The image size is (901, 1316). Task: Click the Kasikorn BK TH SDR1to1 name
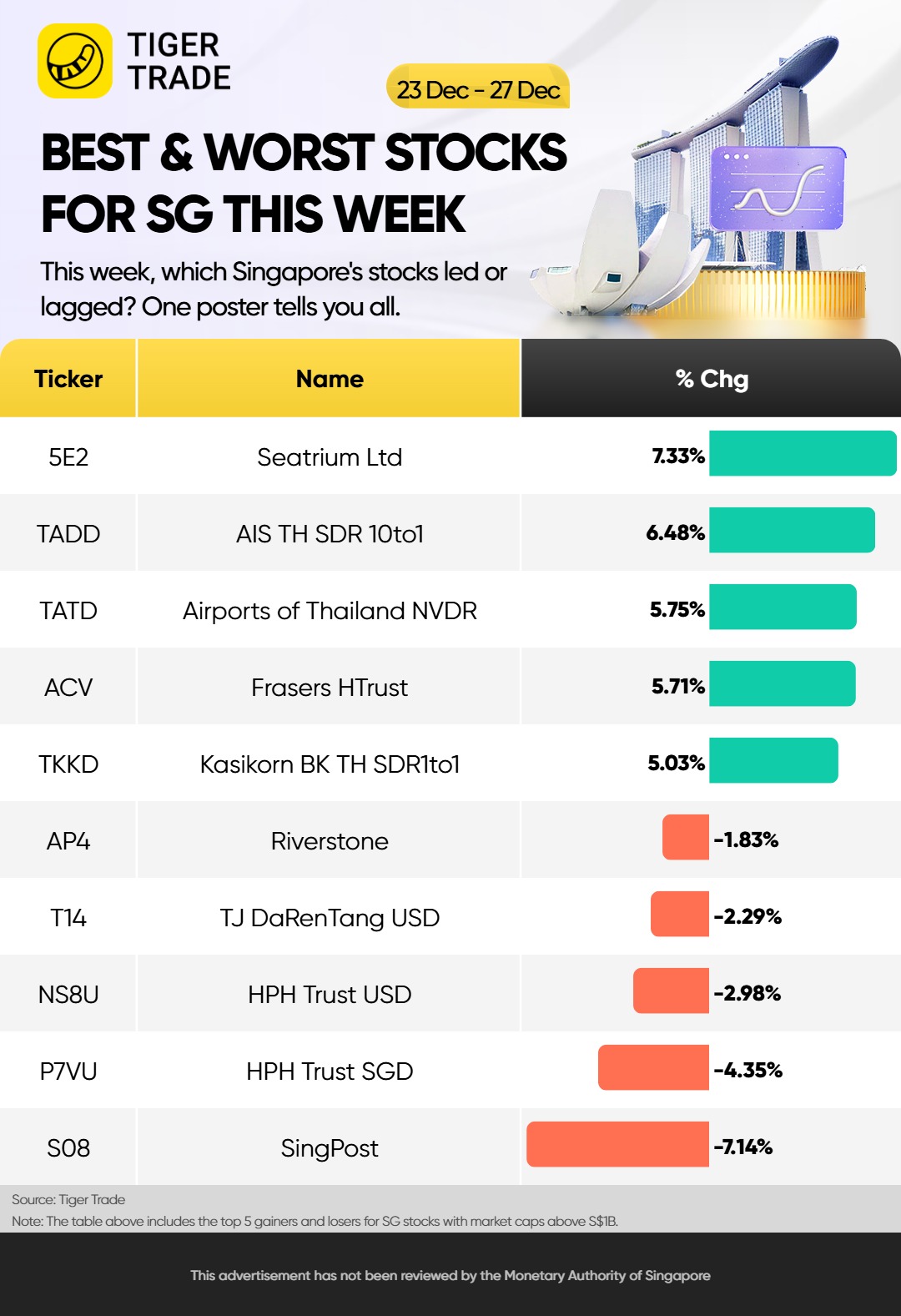pyautogui.click(x=330, y=764)
